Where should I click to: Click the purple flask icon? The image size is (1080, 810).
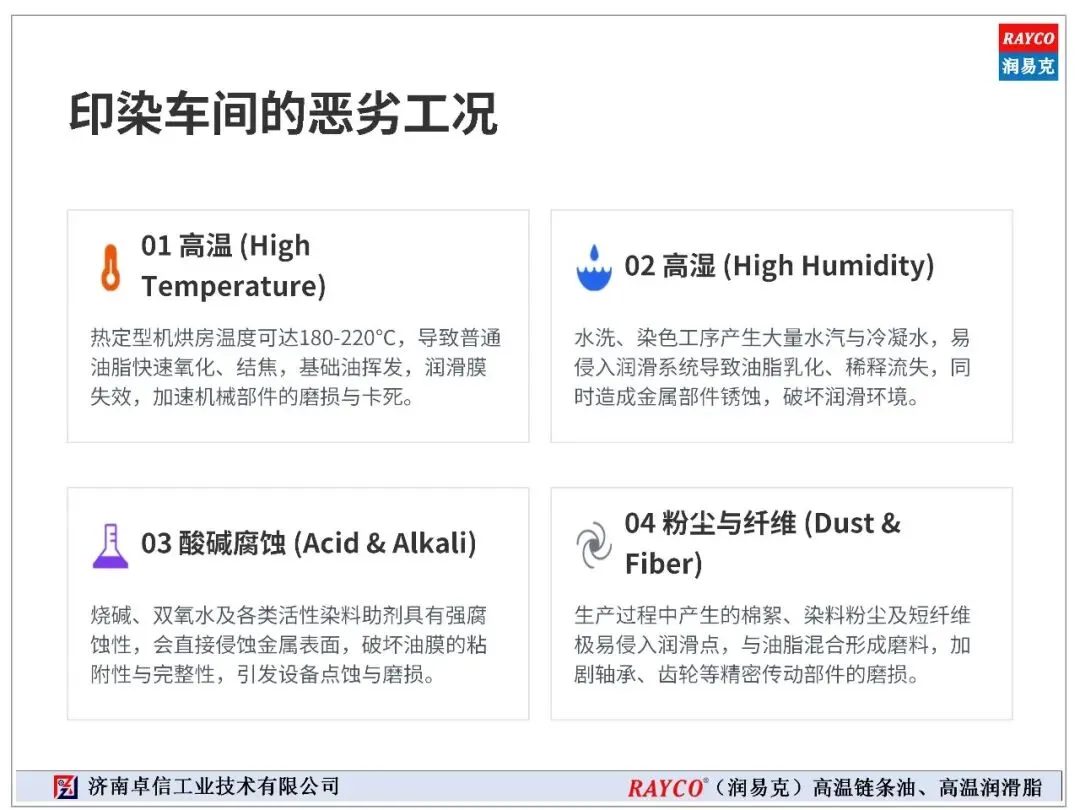pos(110,546)
